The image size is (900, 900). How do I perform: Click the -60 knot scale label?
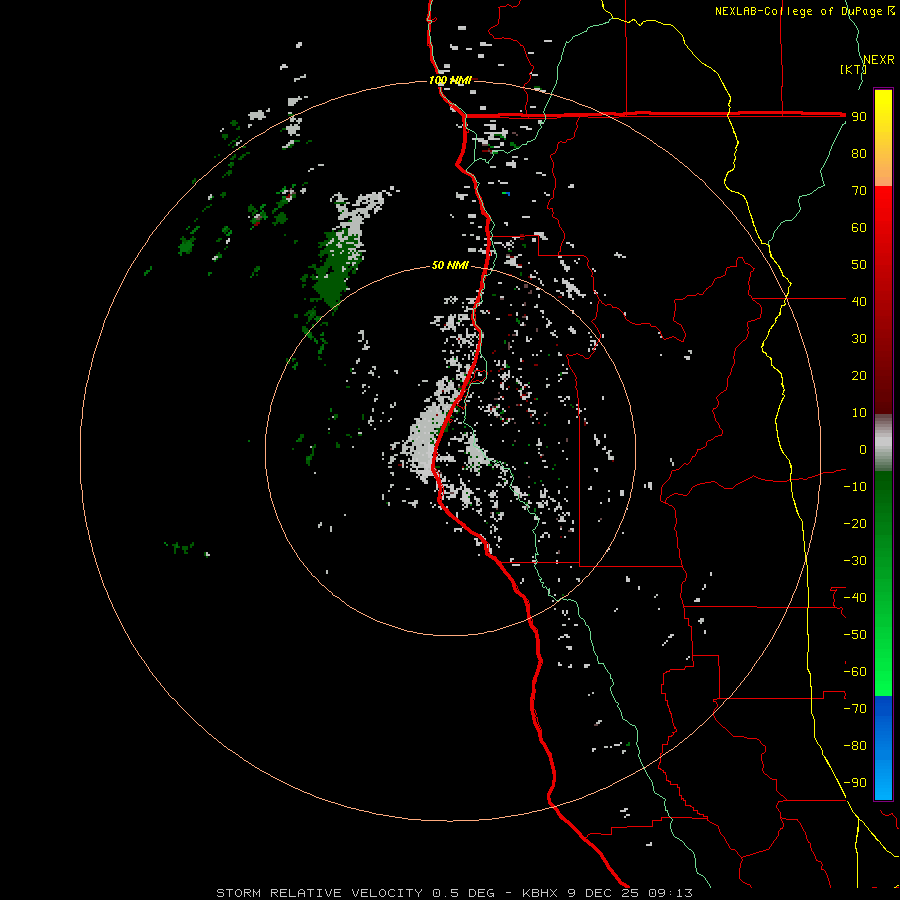tap(855, 672)
